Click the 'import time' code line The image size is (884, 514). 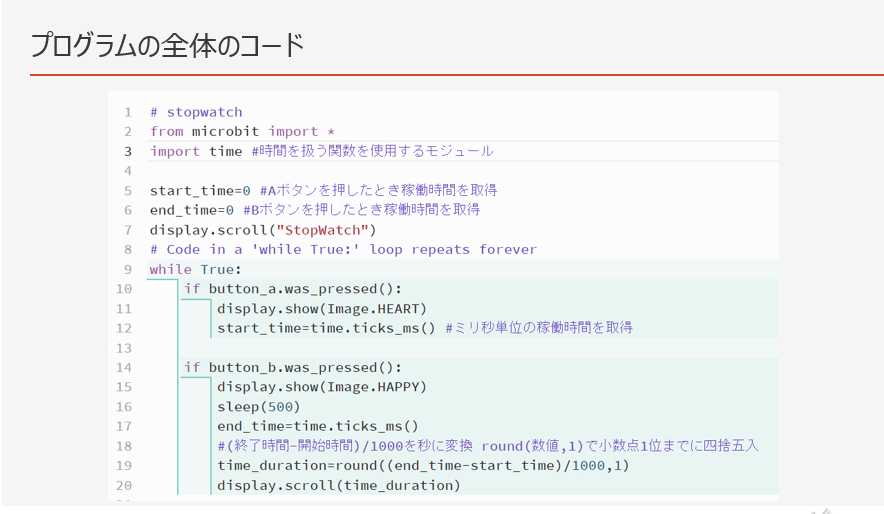196,151
